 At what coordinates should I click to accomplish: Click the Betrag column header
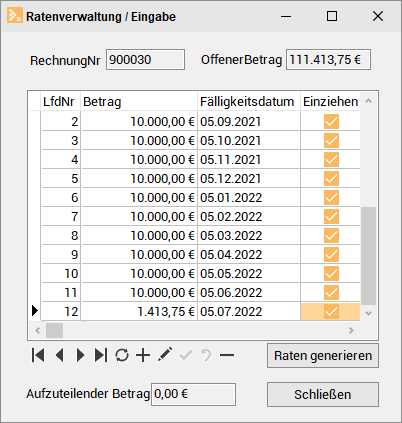click(x=139, y=101)
